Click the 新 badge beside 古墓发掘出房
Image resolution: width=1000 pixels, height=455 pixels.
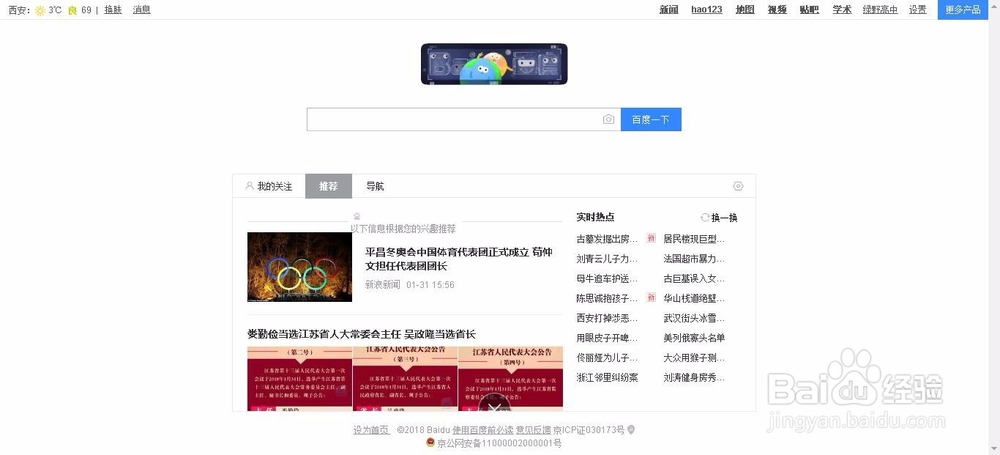coord(651,239)
